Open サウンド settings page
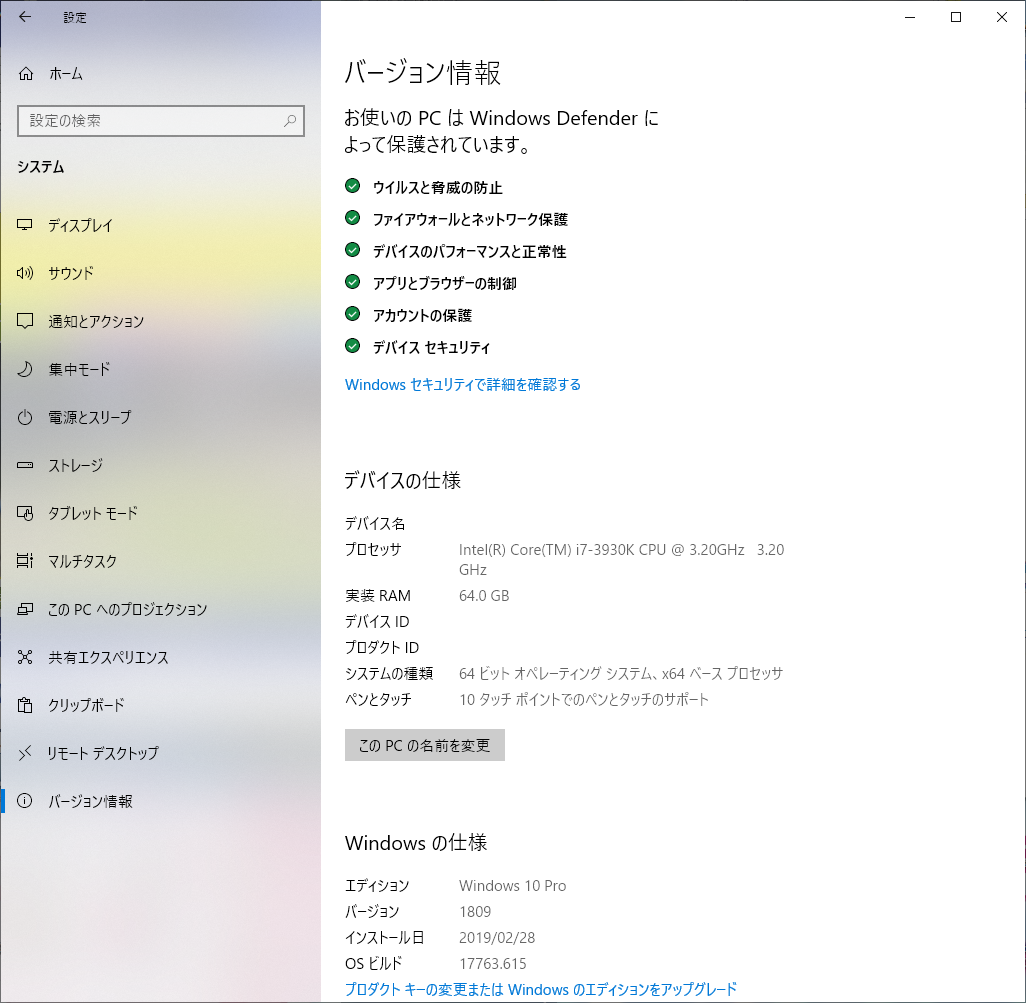The height and width of the screenshot is (1003, 1026). 160,273
